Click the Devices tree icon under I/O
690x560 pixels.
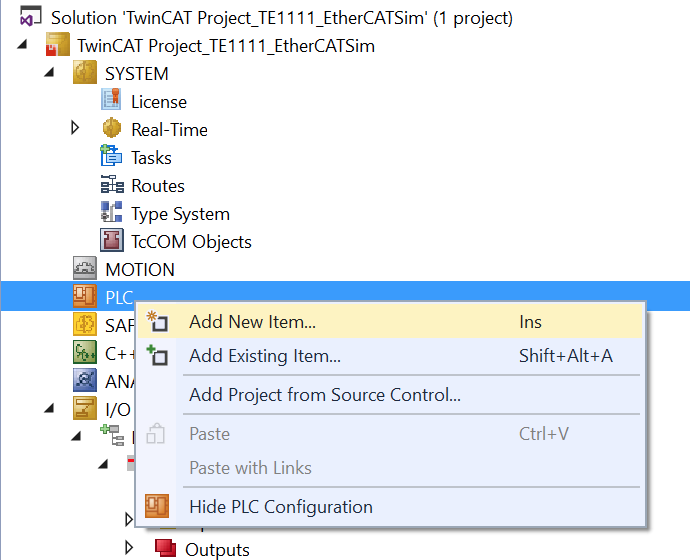click(112, 435)
